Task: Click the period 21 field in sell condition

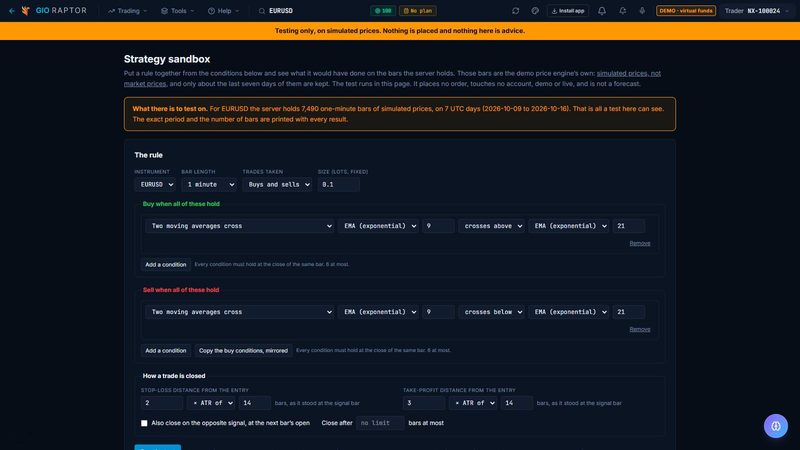Action: (x=629, y=312)
